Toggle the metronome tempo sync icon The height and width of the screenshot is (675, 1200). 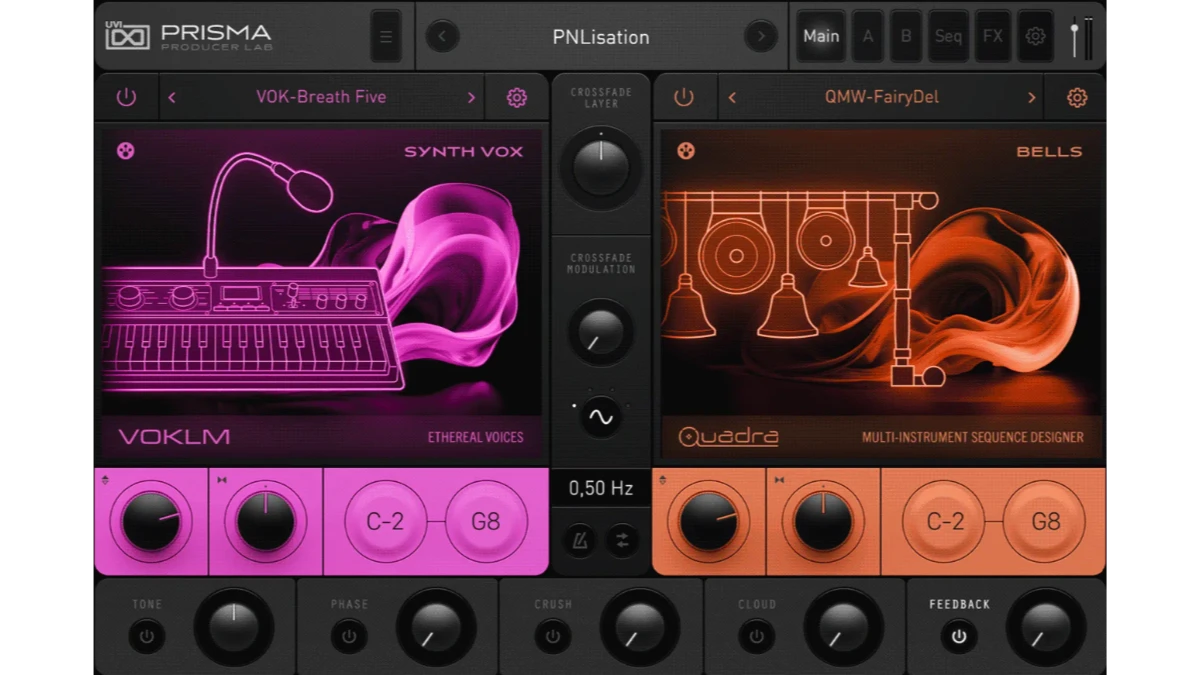click(x=580, y=540)
